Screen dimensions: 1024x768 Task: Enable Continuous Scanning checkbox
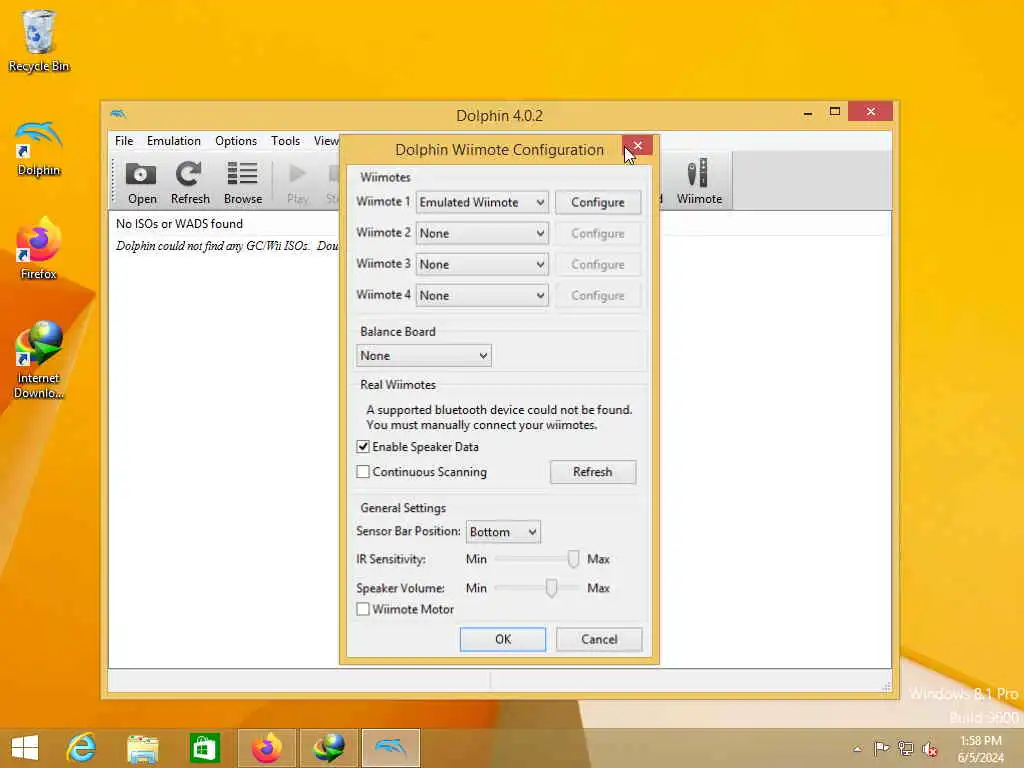click(x=363, y=472)
